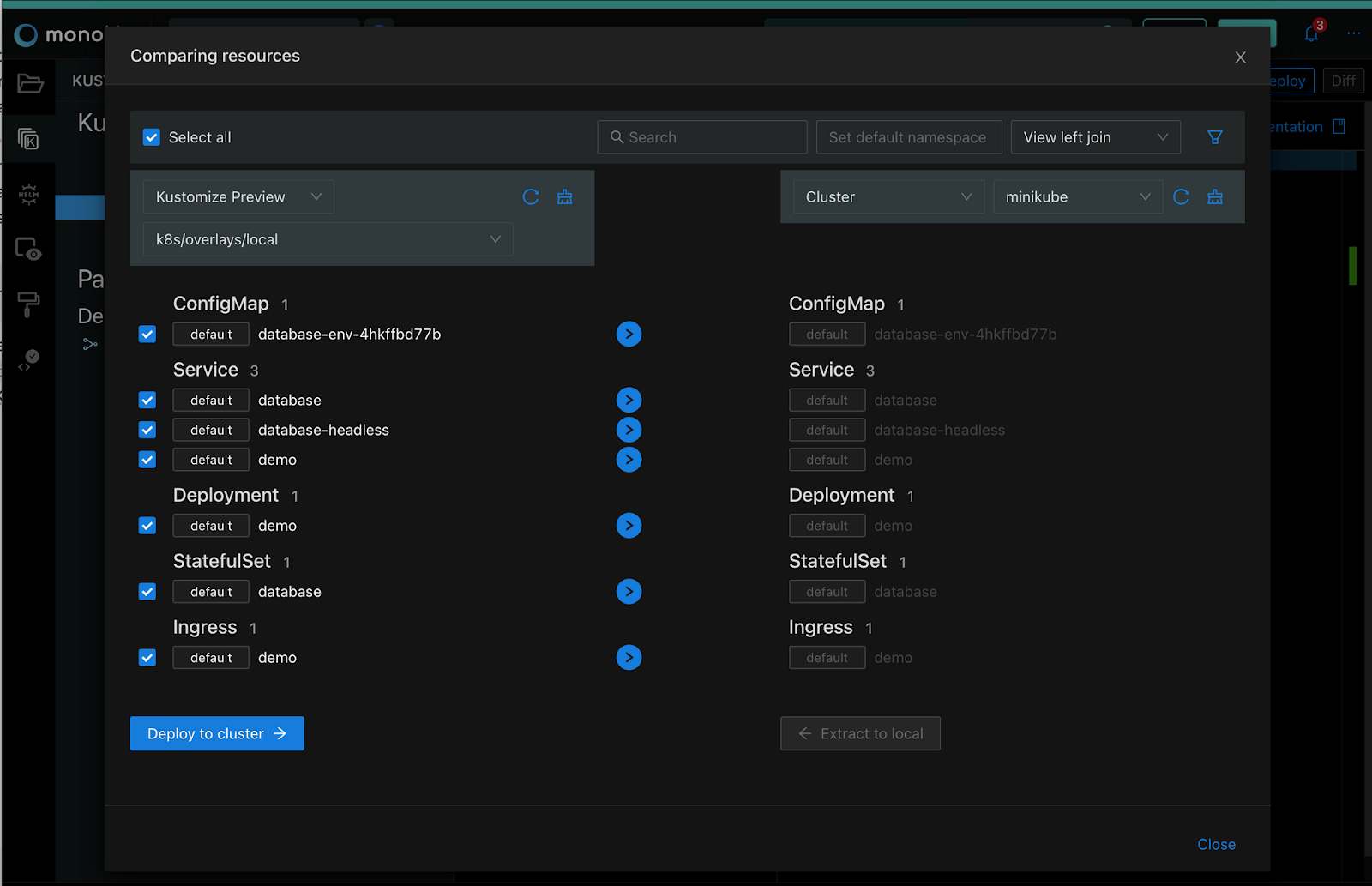Uncheck the demo Service checkbox

147,461
